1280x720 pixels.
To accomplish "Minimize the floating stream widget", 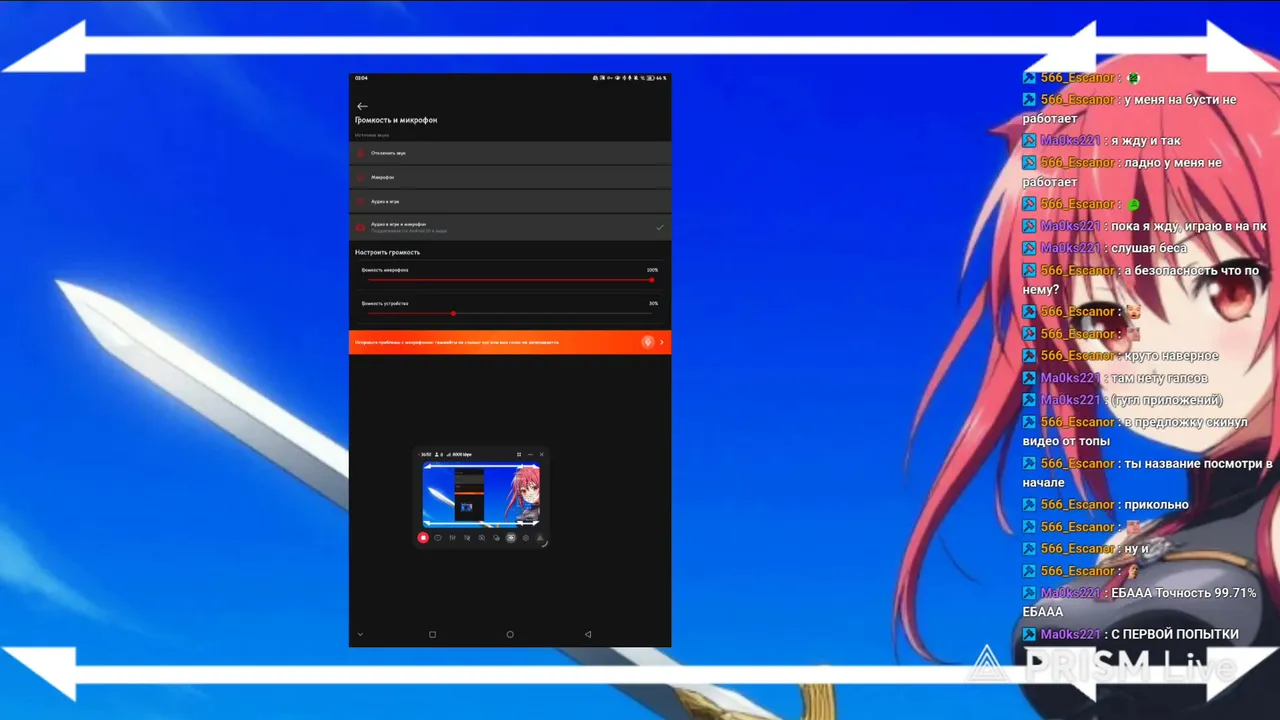I will tap(530, 454).
